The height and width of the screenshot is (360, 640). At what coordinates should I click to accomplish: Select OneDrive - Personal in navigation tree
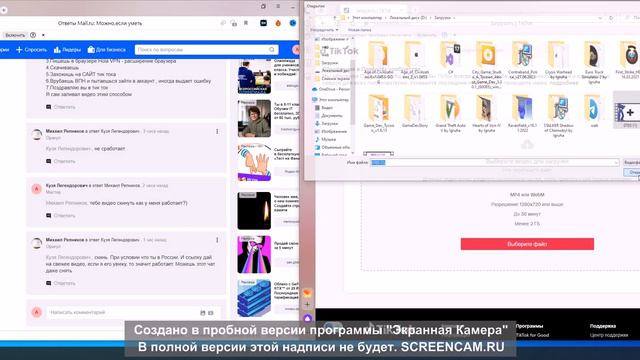pyautogui.click(x=331, y=89)
